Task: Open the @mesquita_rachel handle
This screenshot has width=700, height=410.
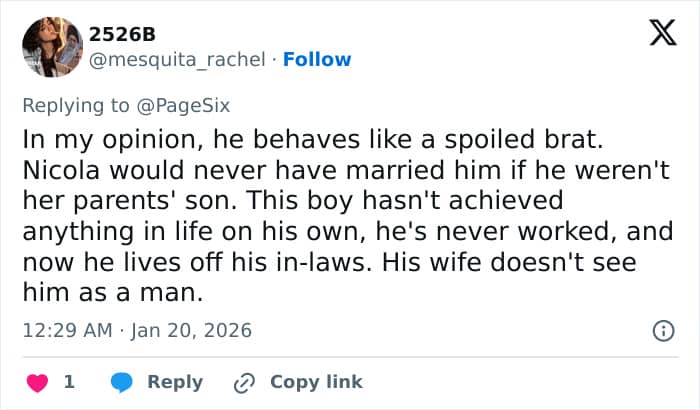Action: pos(176,60)
